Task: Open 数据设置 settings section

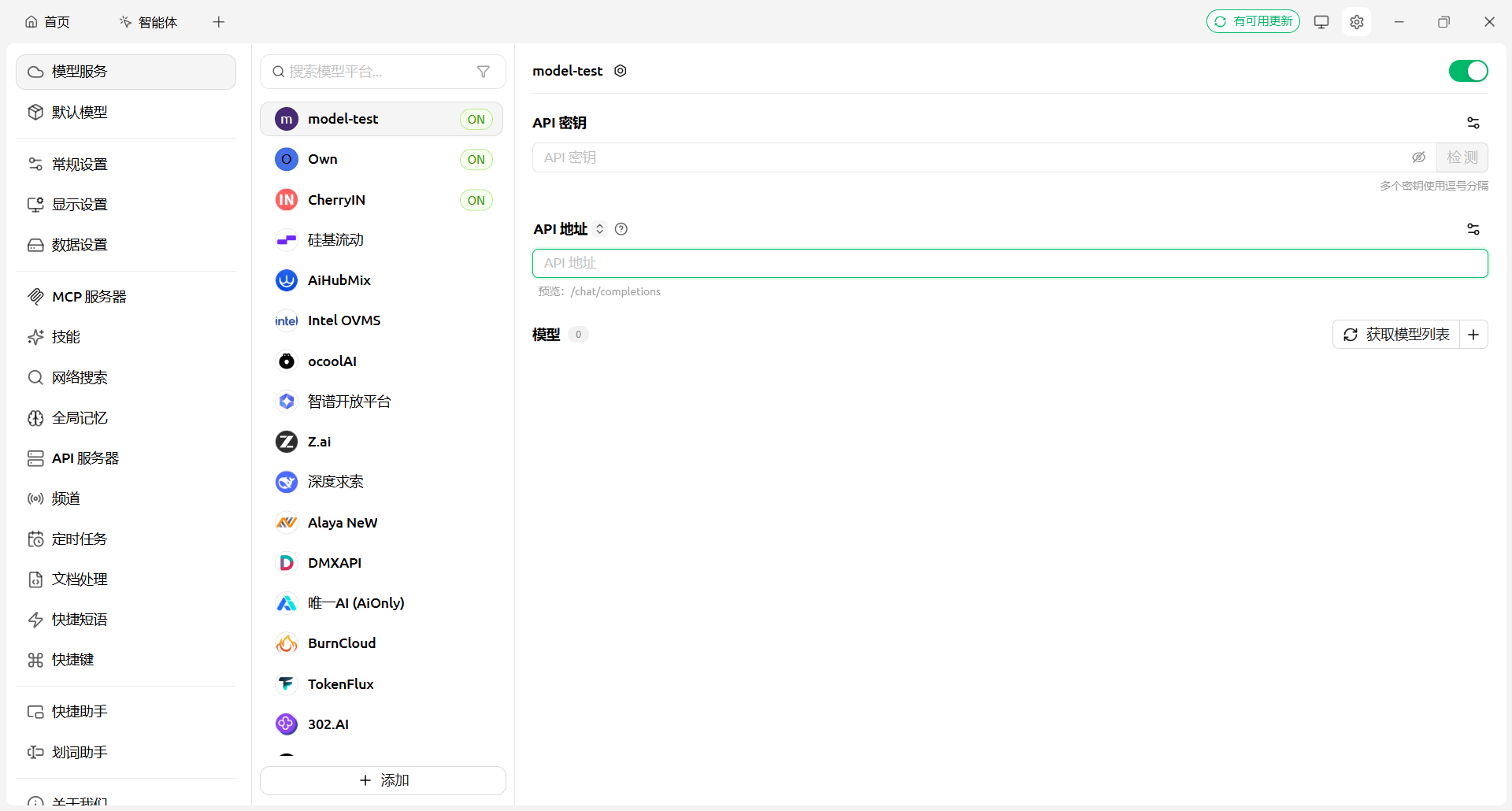Action: click(x=126, y=245)
